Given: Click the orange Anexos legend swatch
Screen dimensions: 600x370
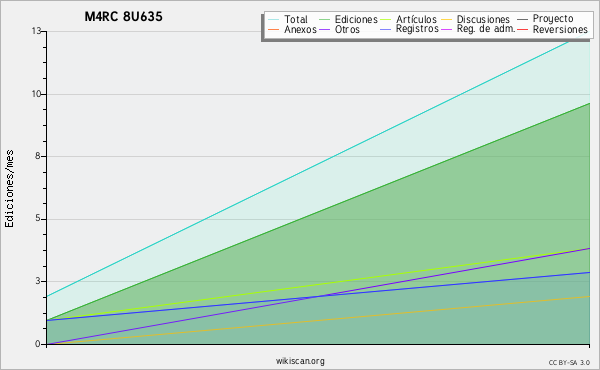Looking at the screenshot, I should pos(274,29).
